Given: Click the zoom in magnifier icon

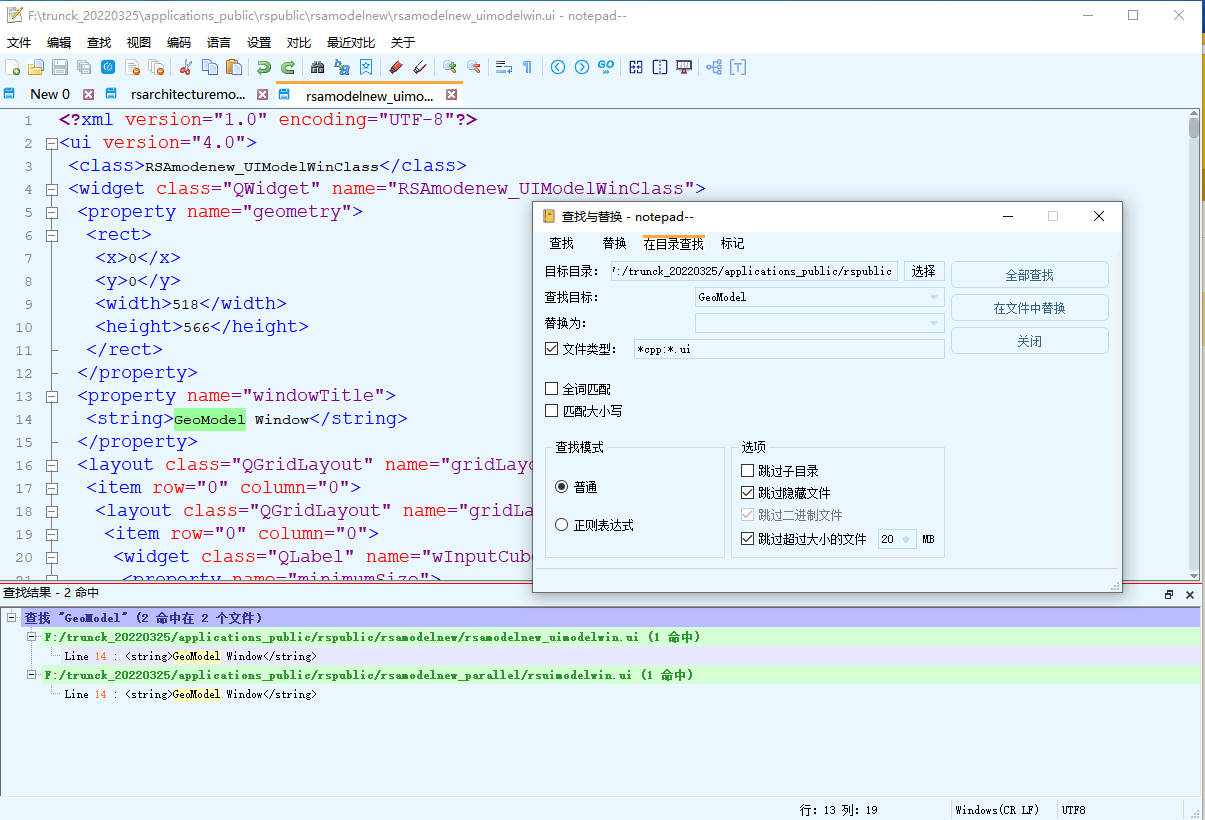Looking at the screenshot, I should 450,67.
